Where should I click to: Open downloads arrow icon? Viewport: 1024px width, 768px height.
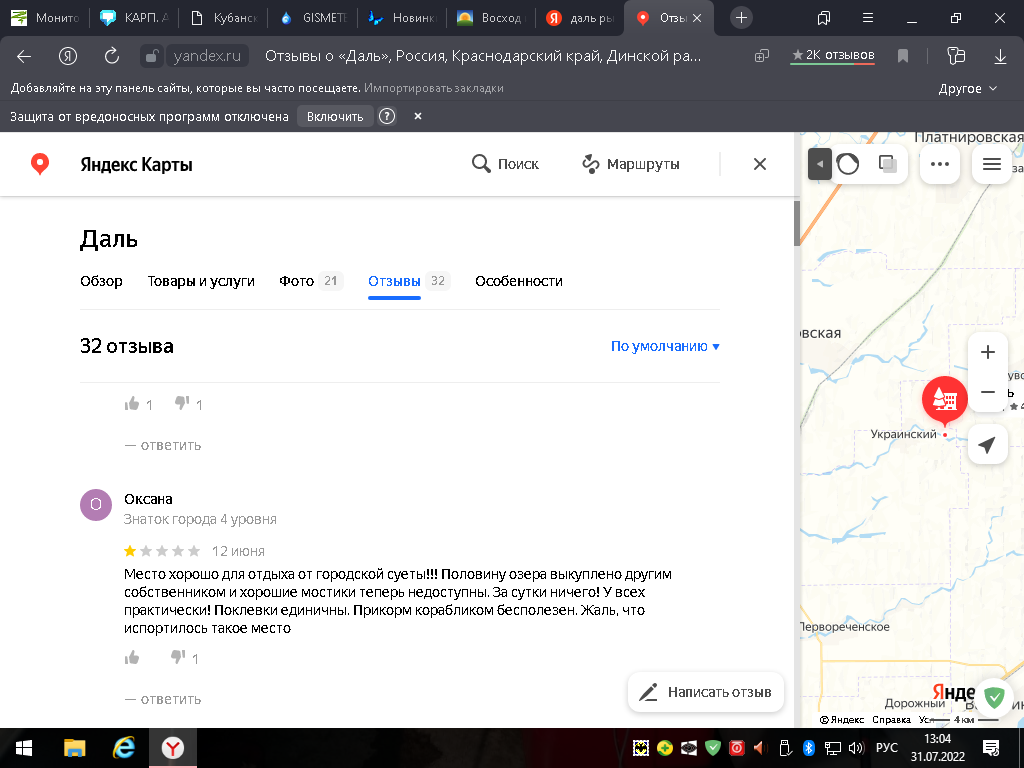coord(1000,57)
